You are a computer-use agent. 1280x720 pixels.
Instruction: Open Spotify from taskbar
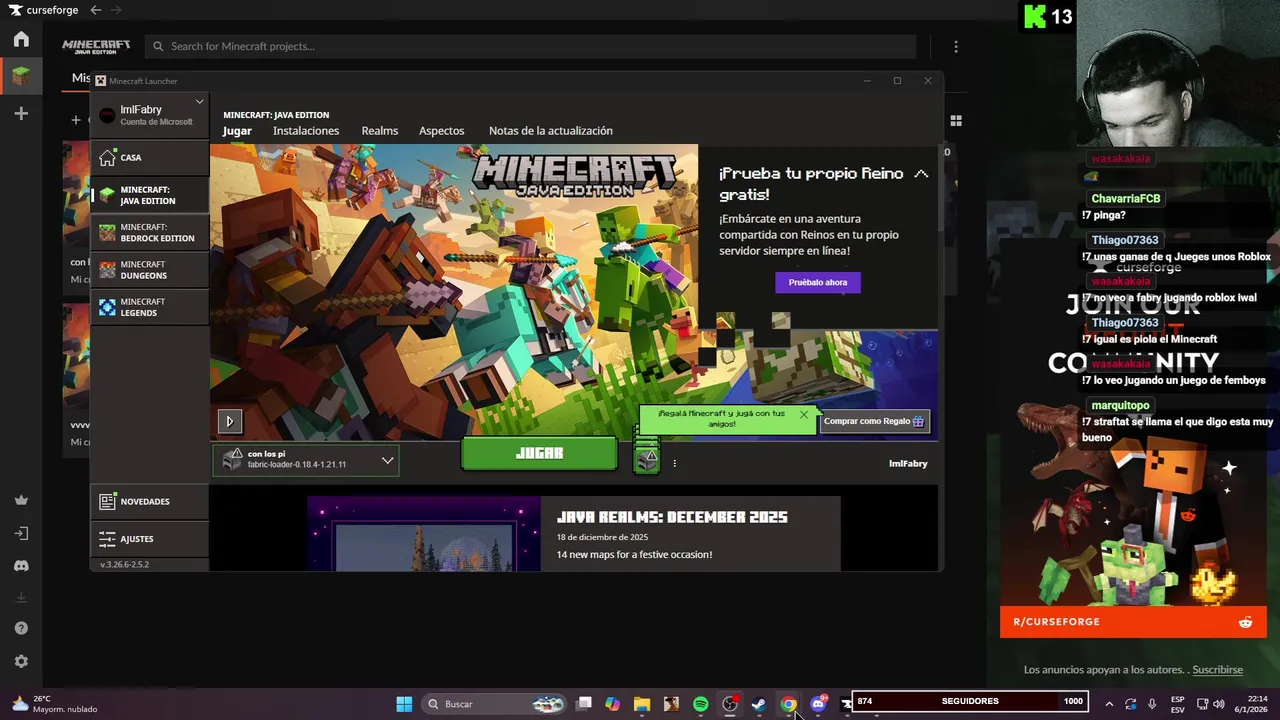coord(701,704)
